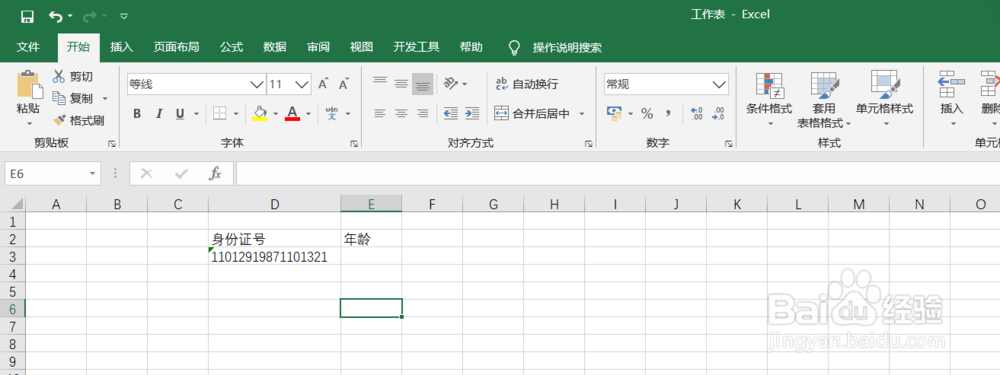Image resolution: width=1000 pixels, height=375 pixels.
Task: Open 对齐方式 group dialog launcher
Action: coord(589,144)
